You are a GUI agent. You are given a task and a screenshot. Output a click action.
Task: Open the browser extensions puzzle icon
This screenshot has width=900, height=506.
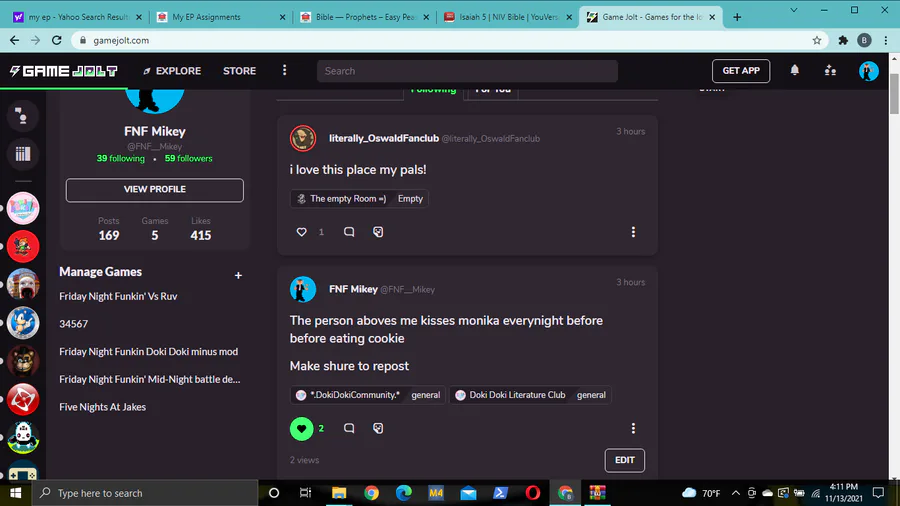click(x=843, y=40)
